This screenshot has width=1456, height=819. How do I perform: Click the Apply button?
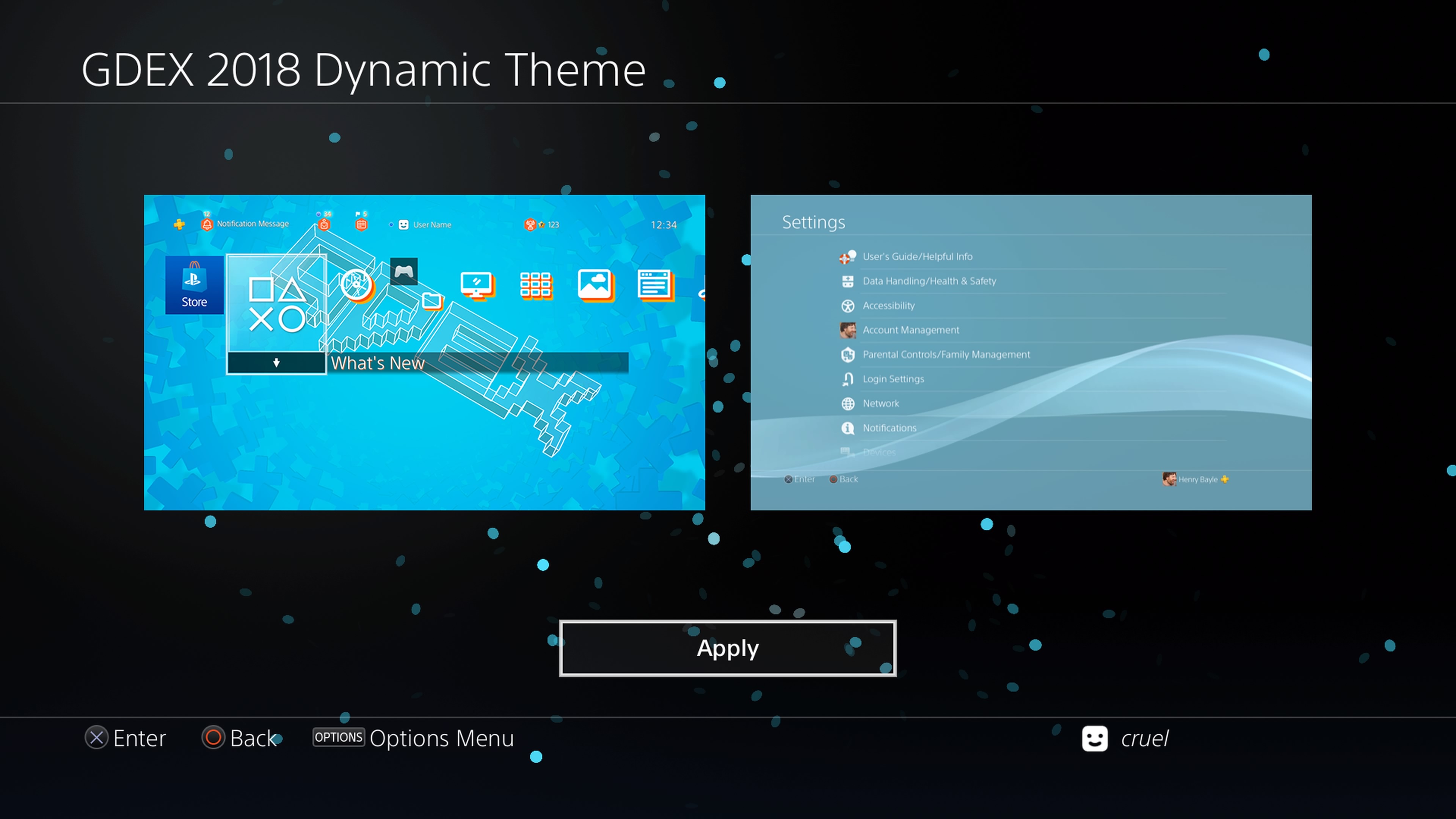click(x=728, y=648)
